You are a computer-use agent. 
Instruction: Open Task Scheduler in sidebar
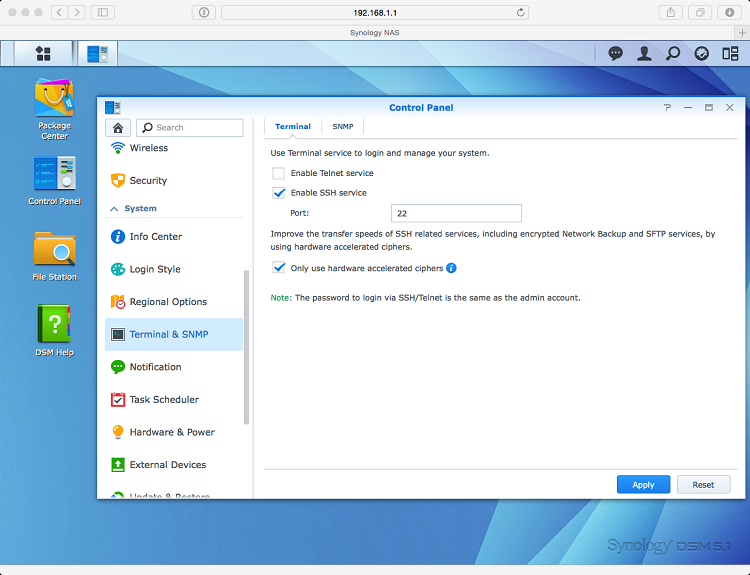tap(164, 400)
